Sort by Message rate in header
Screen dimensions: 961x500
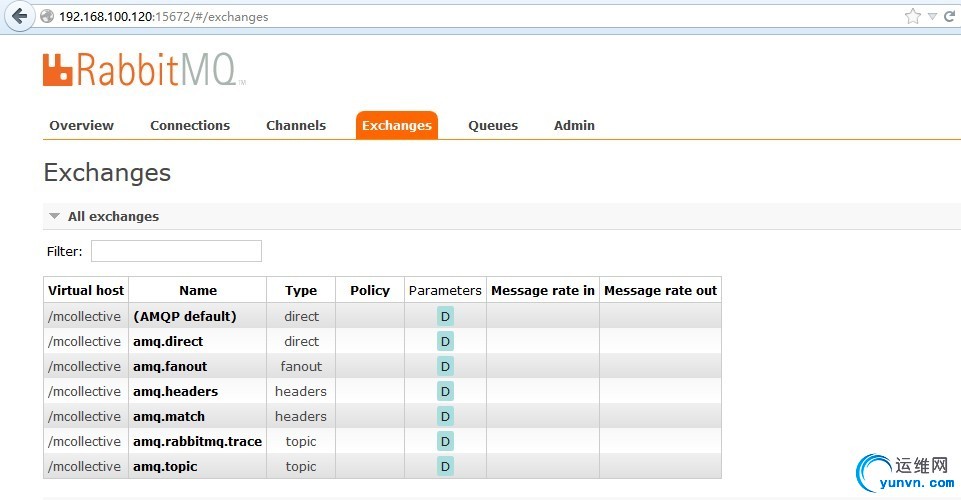543,290
